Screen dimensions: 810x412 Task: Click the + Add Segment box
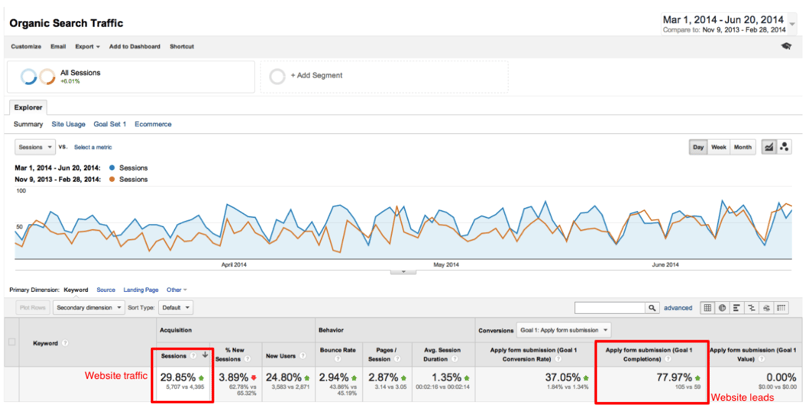pos(384,76)
